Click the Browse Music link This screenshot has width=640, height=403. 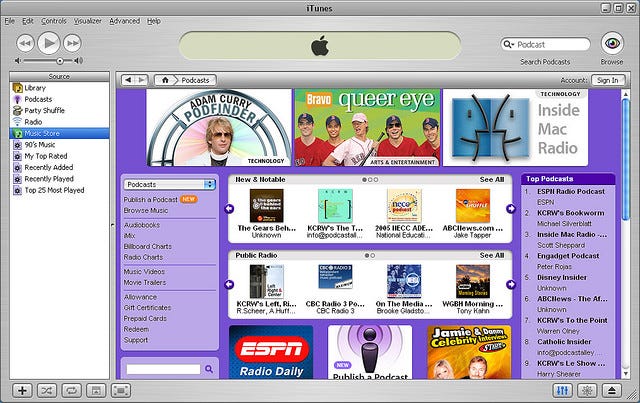(146, 211)
